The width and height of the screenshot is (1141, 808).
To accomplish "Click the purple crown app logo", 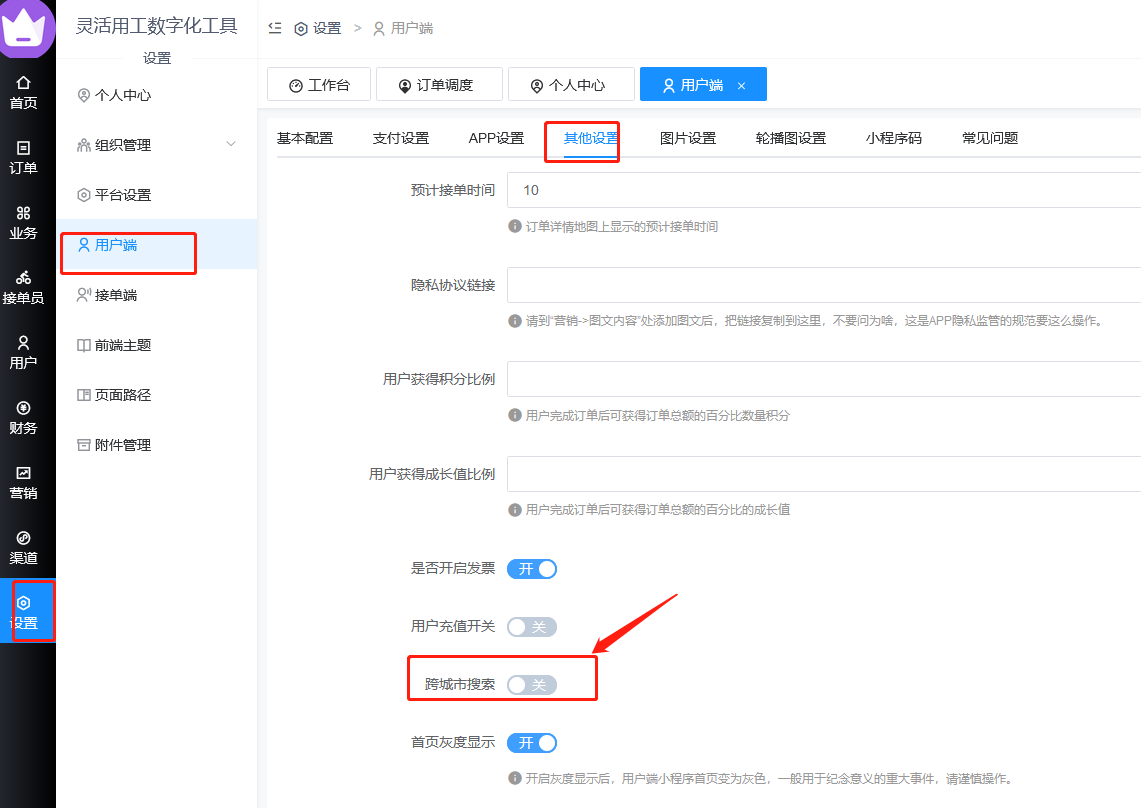I will pyautogui.click(x=26, y=28).
